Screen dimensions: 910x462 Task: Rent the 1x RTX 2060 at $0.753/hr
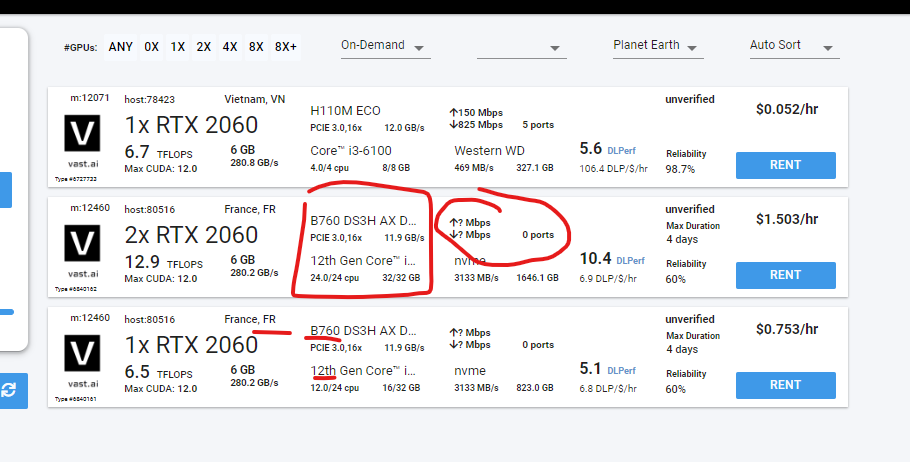786,385
